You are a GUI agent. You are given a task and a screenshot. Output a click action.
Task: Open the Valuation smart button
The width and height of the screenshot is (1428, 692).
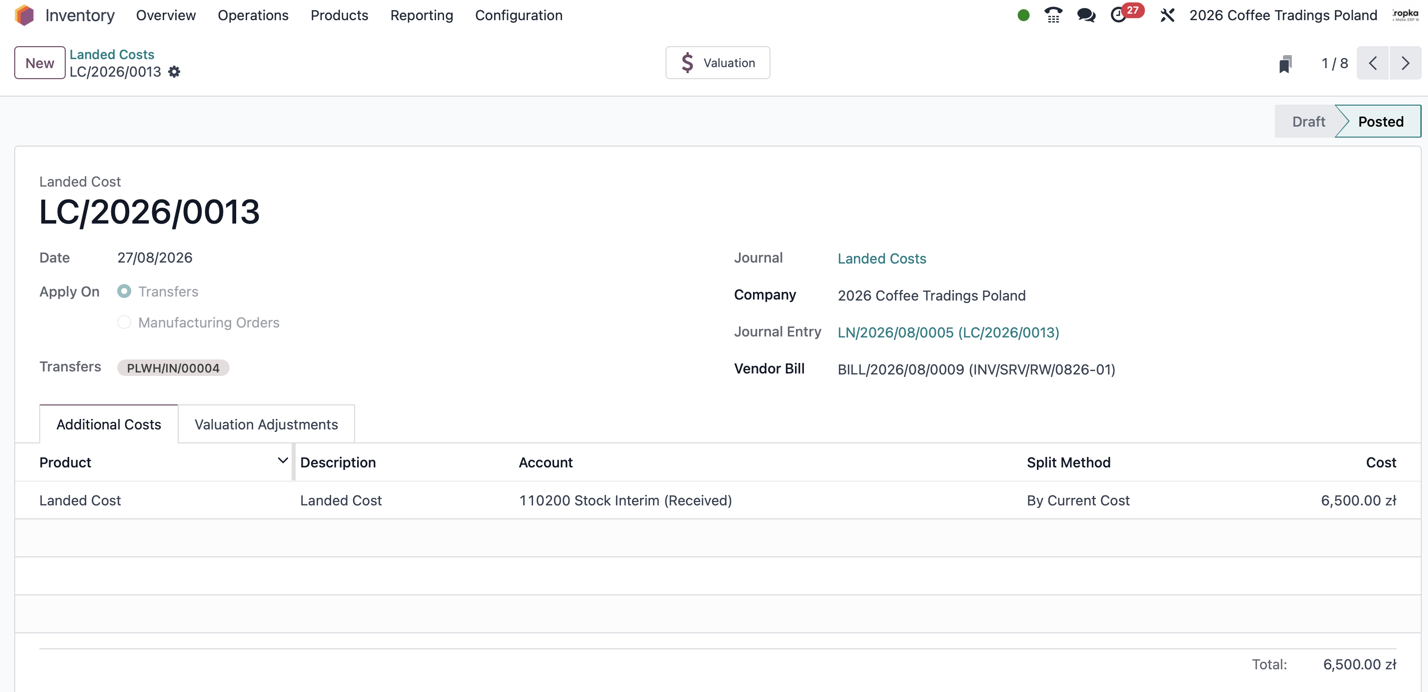(718, 63)
